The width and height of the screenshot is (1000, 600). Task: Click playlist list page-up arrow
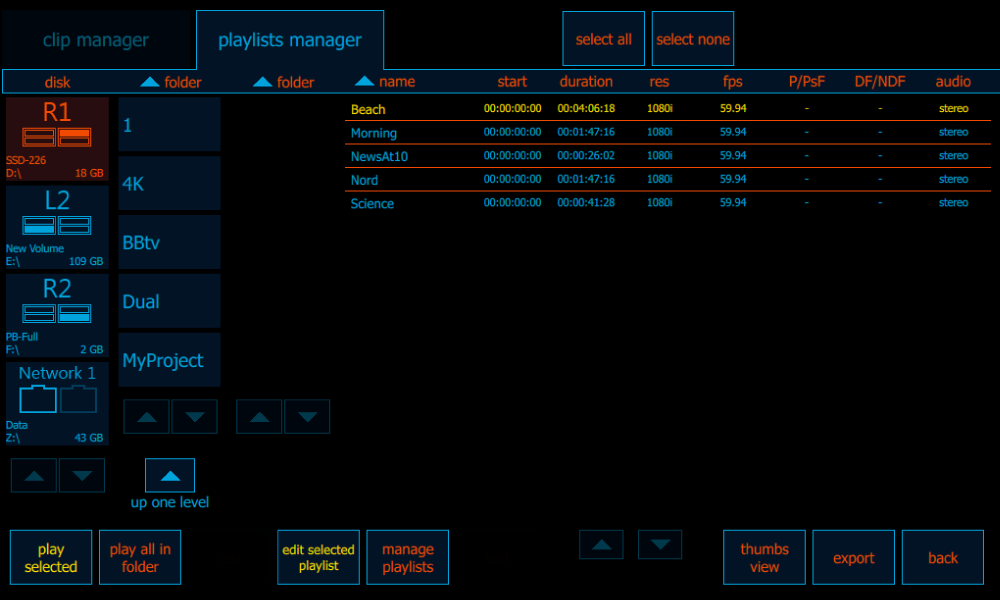click(601, 545)
